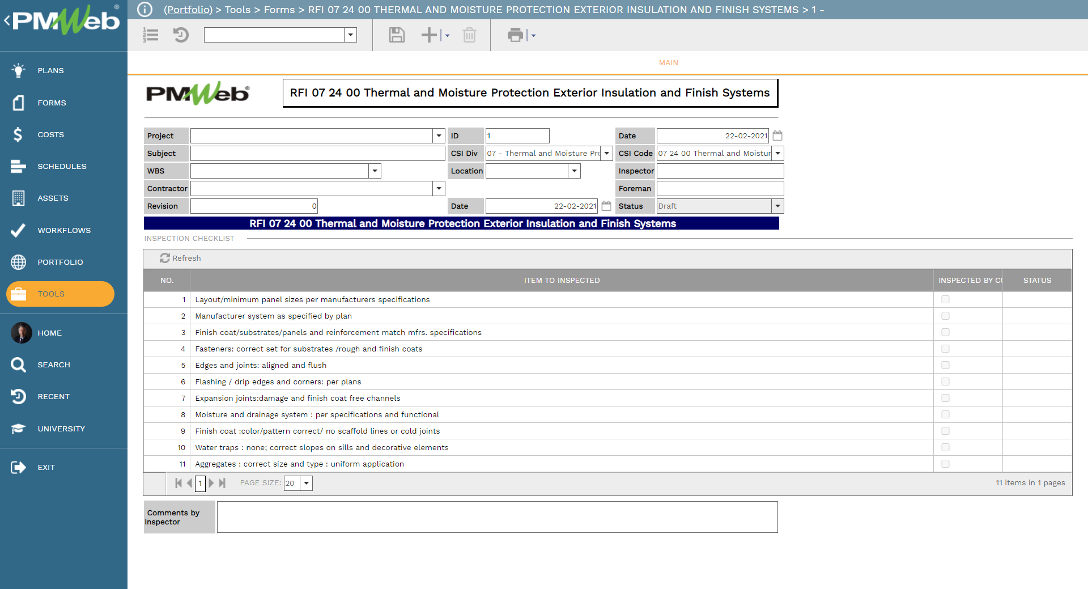Click the info icon in header
Viewport: 1089px width, 589px height.
click(144, 9)
